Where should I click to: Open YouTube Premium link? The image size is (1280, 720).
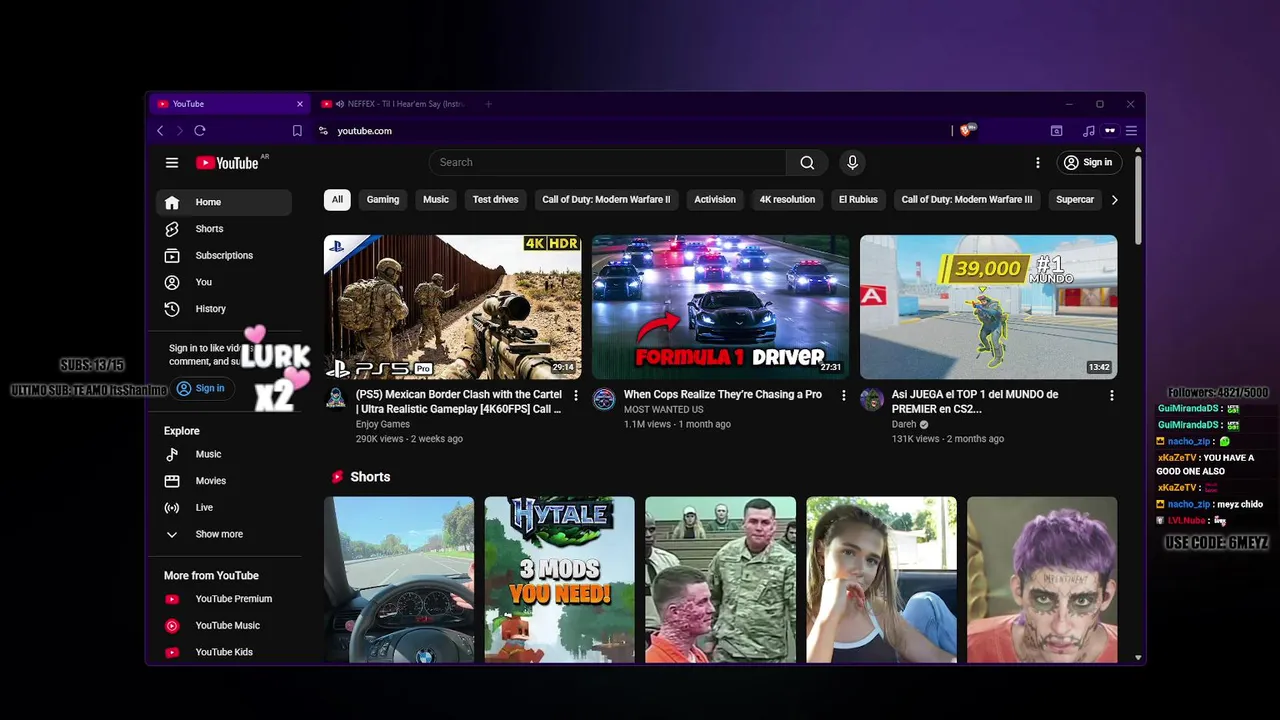point(224,599)
